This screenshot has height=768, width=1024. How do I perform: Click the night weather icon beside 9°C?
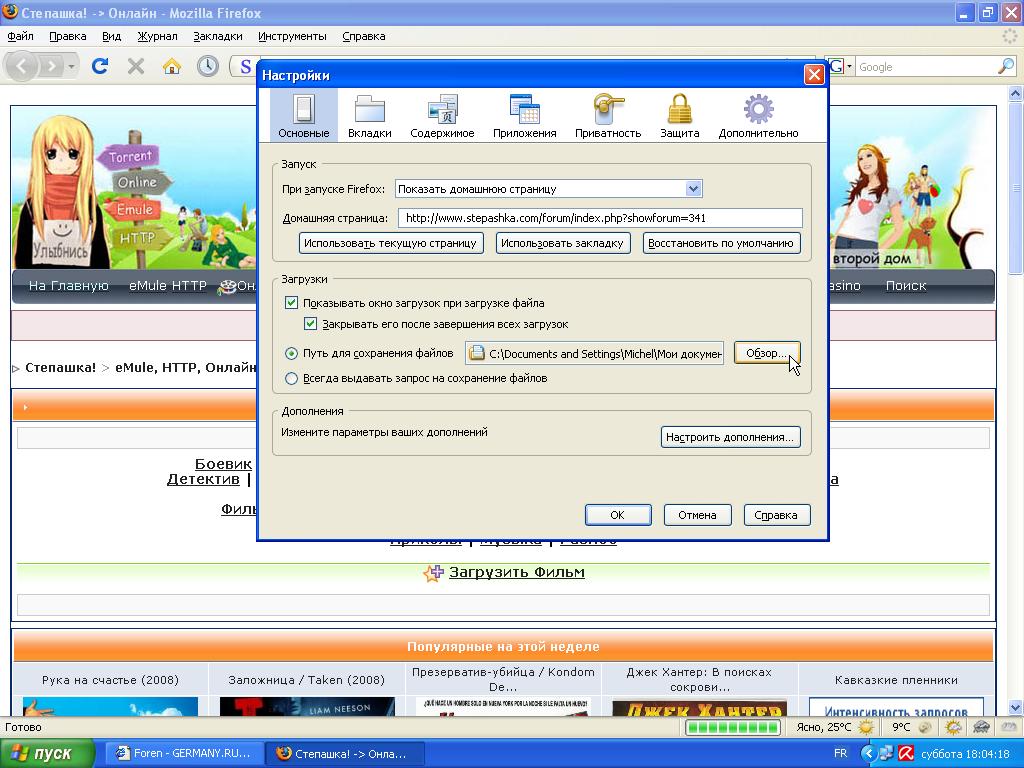(925, 727)
